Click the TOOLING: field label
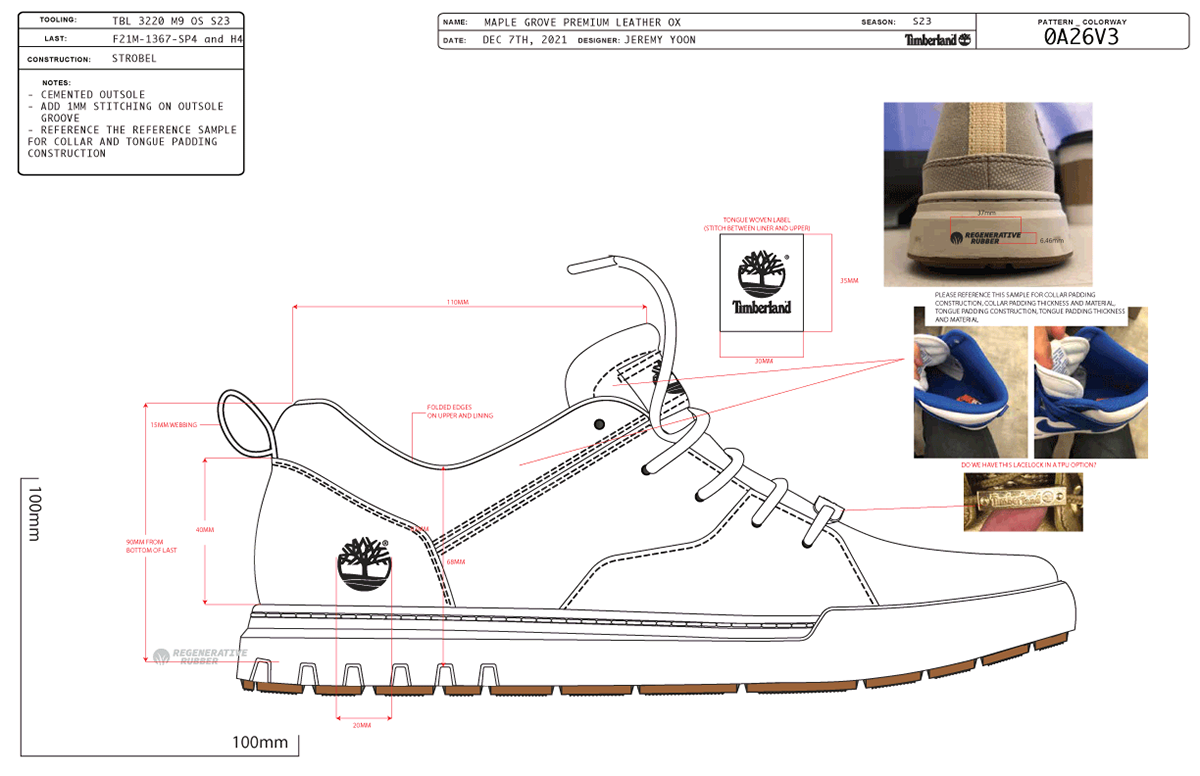 click(58, 20)
